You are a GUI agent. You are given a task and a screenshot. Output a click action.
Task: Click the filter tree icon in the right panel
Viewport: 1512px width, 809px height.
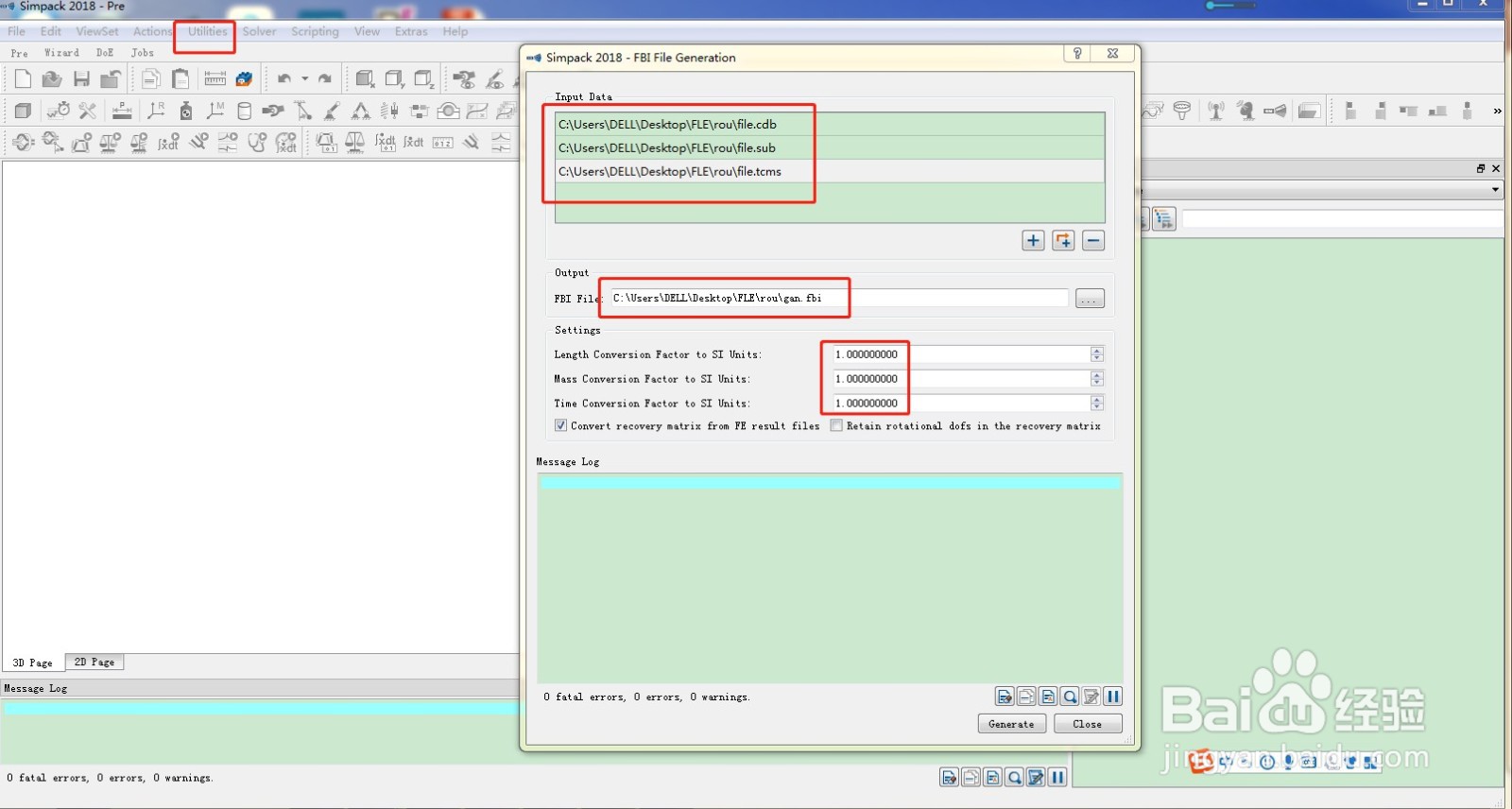click(x=1164, y=219)
